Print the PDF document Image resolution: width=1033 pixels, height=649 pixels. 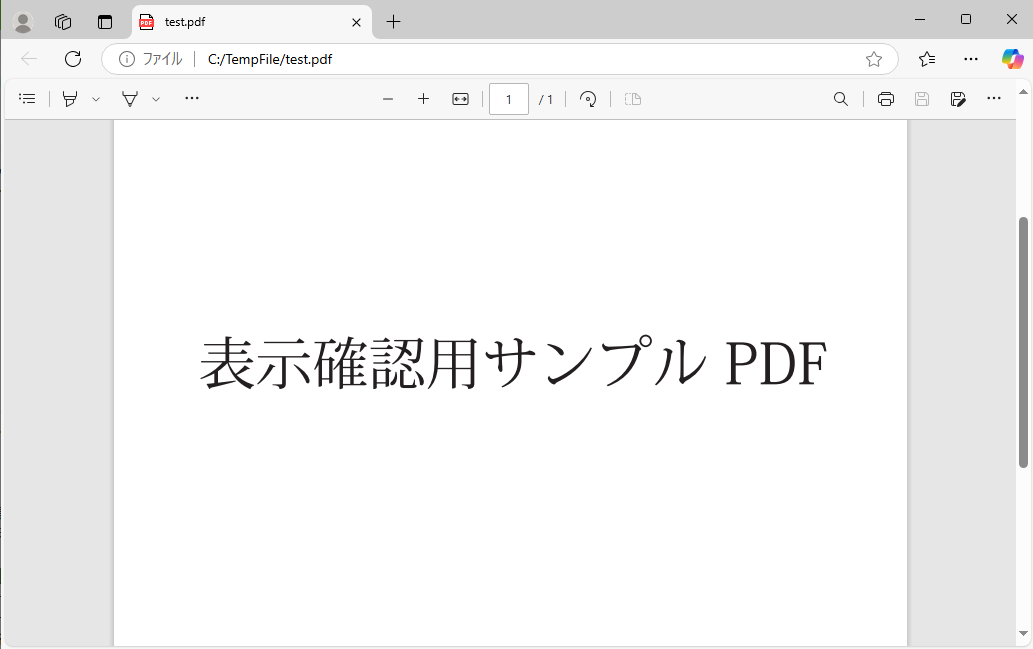[x=886, y=99]
